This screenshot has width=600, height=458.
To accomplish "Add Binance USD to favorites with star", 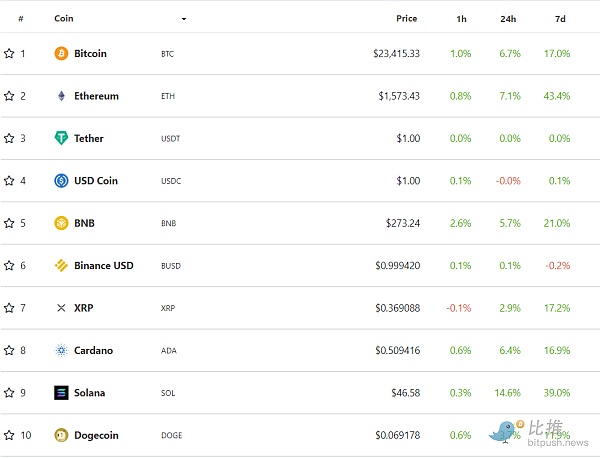I will [9, 266].
